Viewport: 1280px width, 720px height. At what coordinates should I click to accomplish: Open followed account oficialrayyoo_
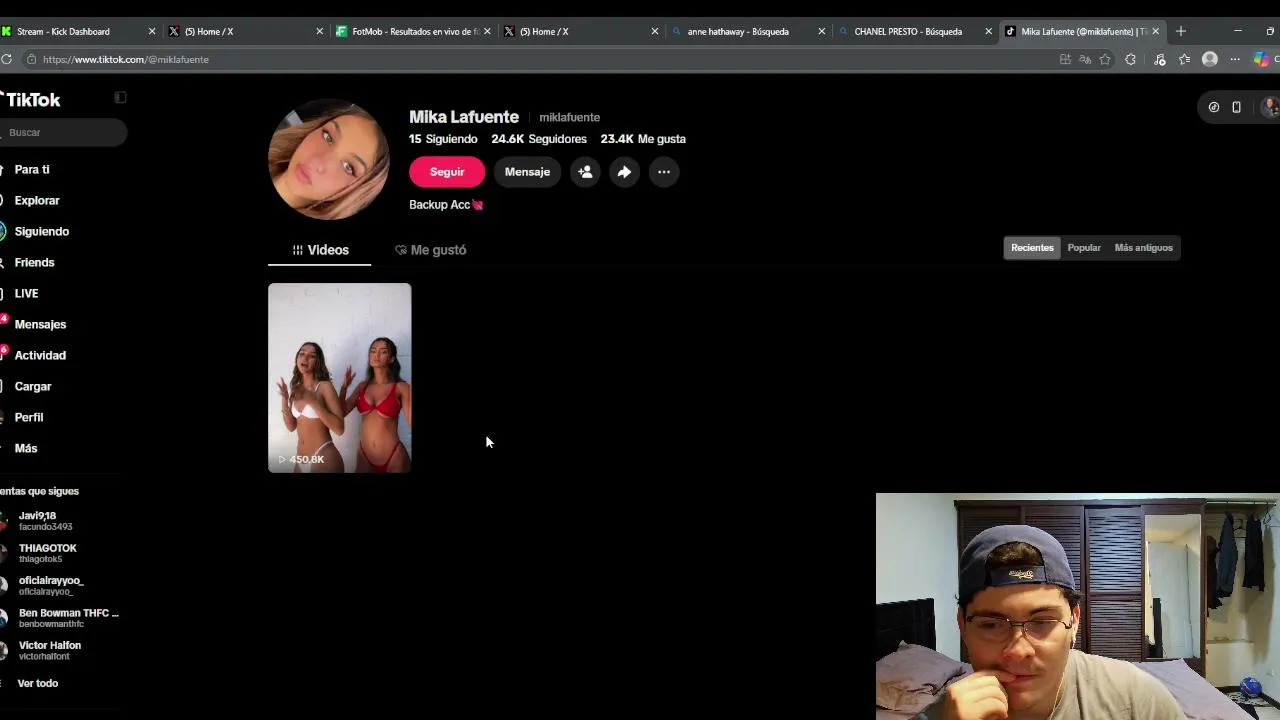pyautogui.click(x=60, y=586)
